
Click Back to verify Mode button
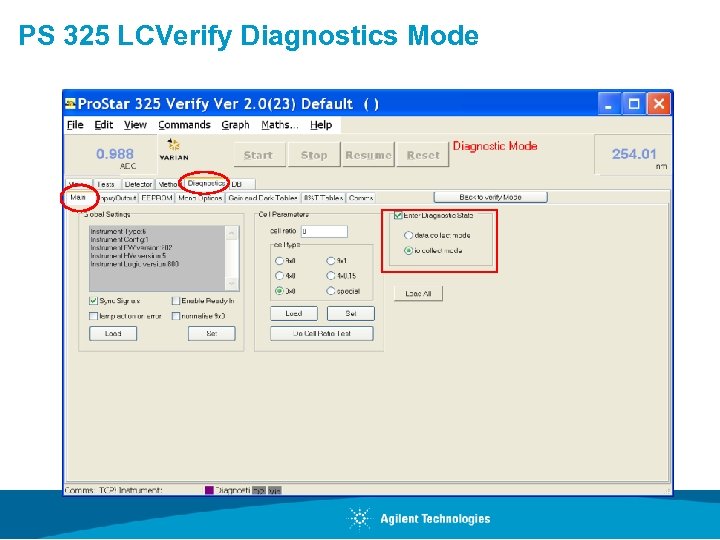pyautogui.click(x=490, y=197)
